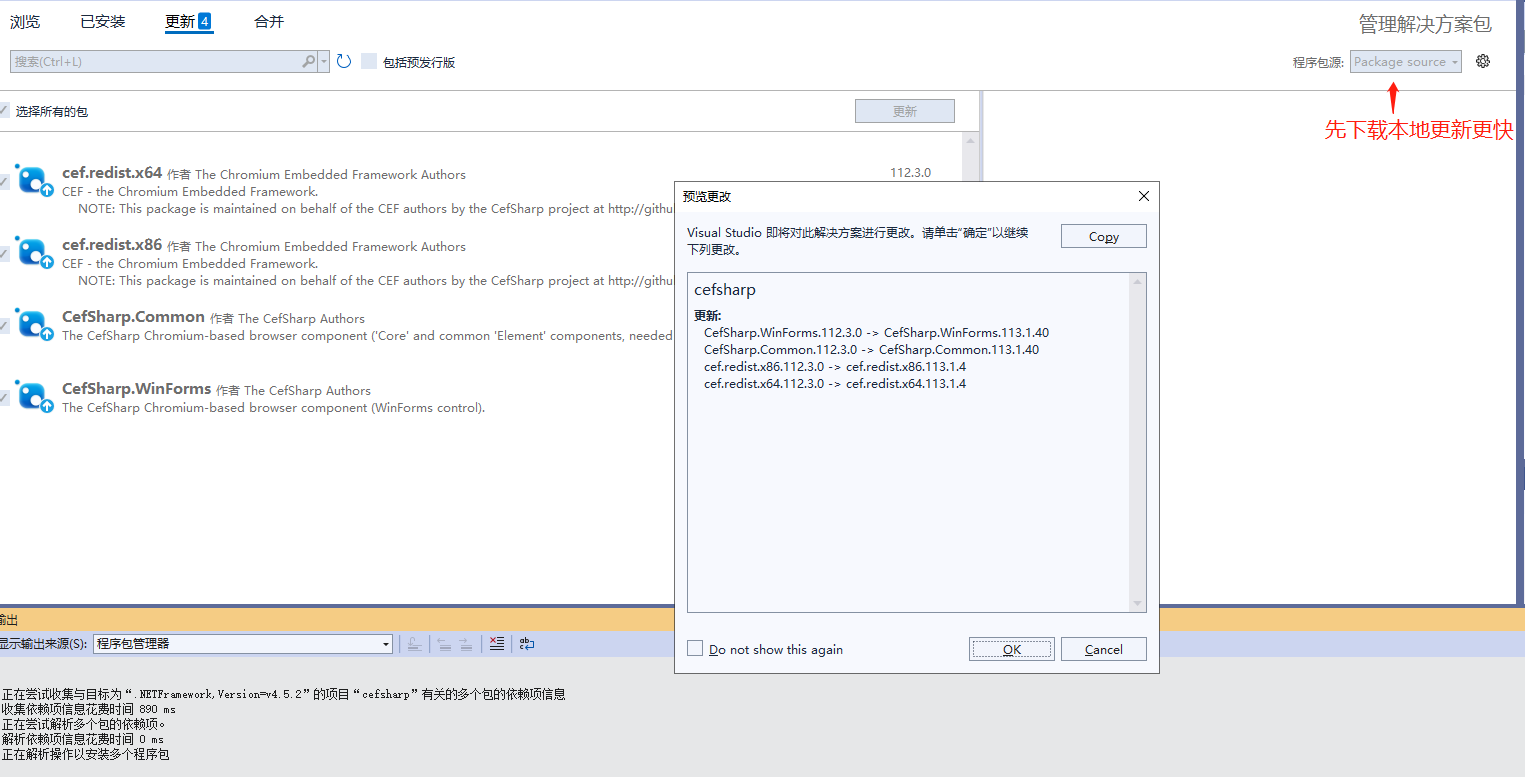This screenshot has height=777, width=1525.
Task: Toggle word wrap icon in output toolbar
Action: tap(527, 644)
